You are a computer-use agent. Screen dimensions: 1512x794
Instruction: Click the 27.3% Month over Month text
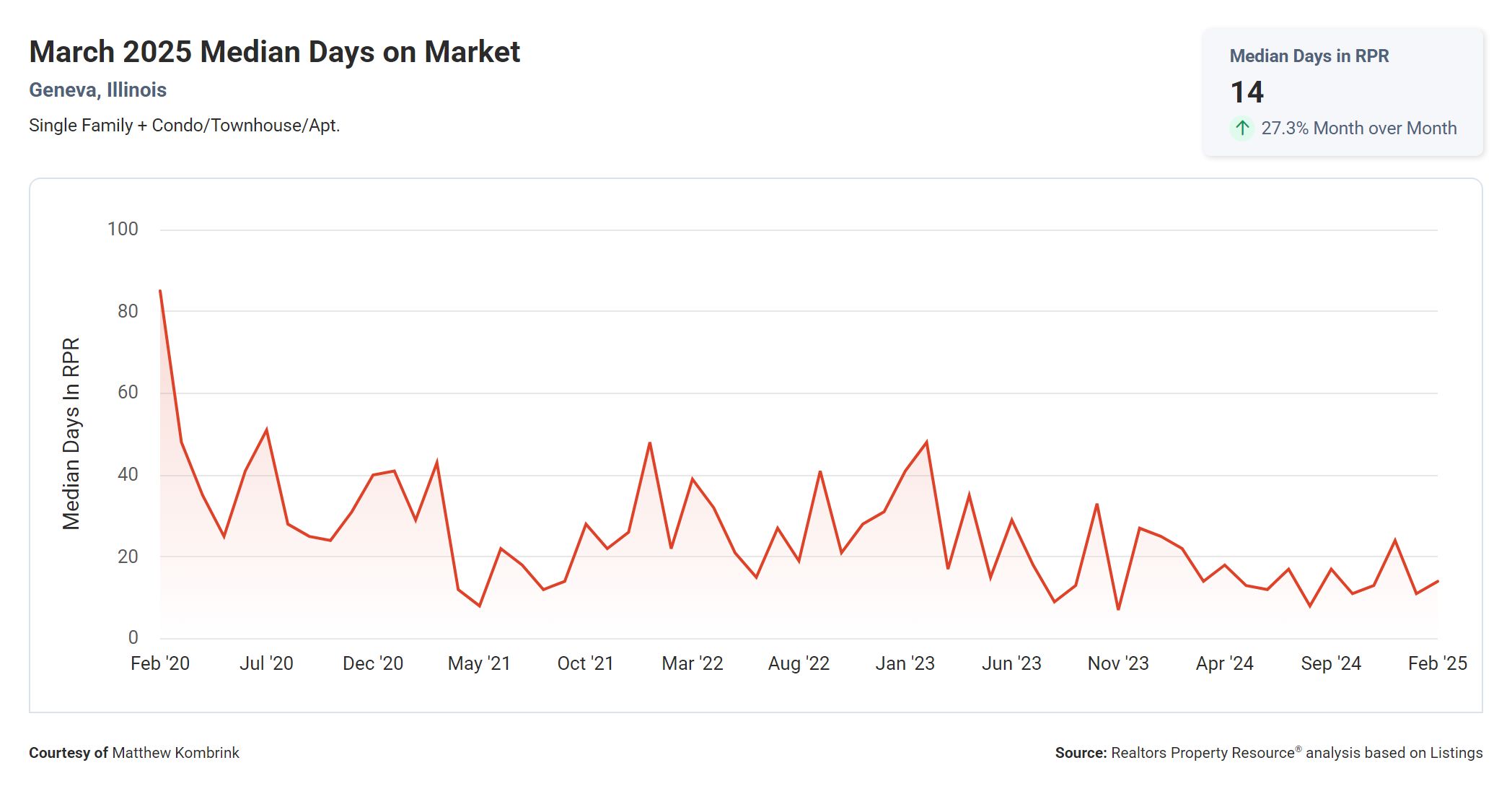[x=1358, y=128]
